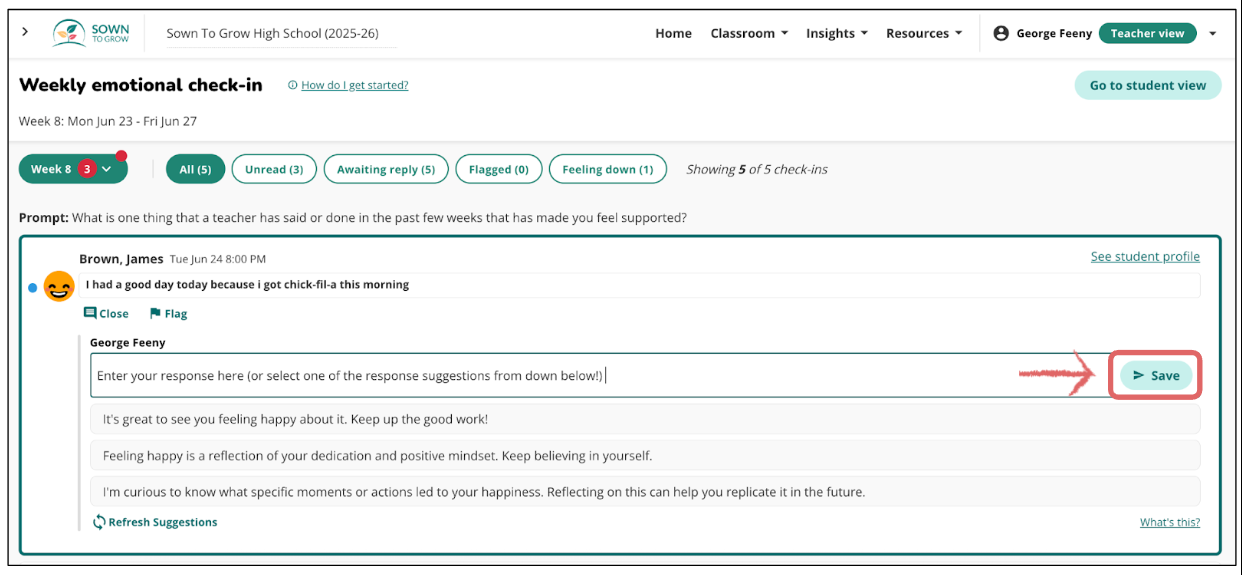
Task: Select the Flagged (0) filter
Action: [498, 169]
